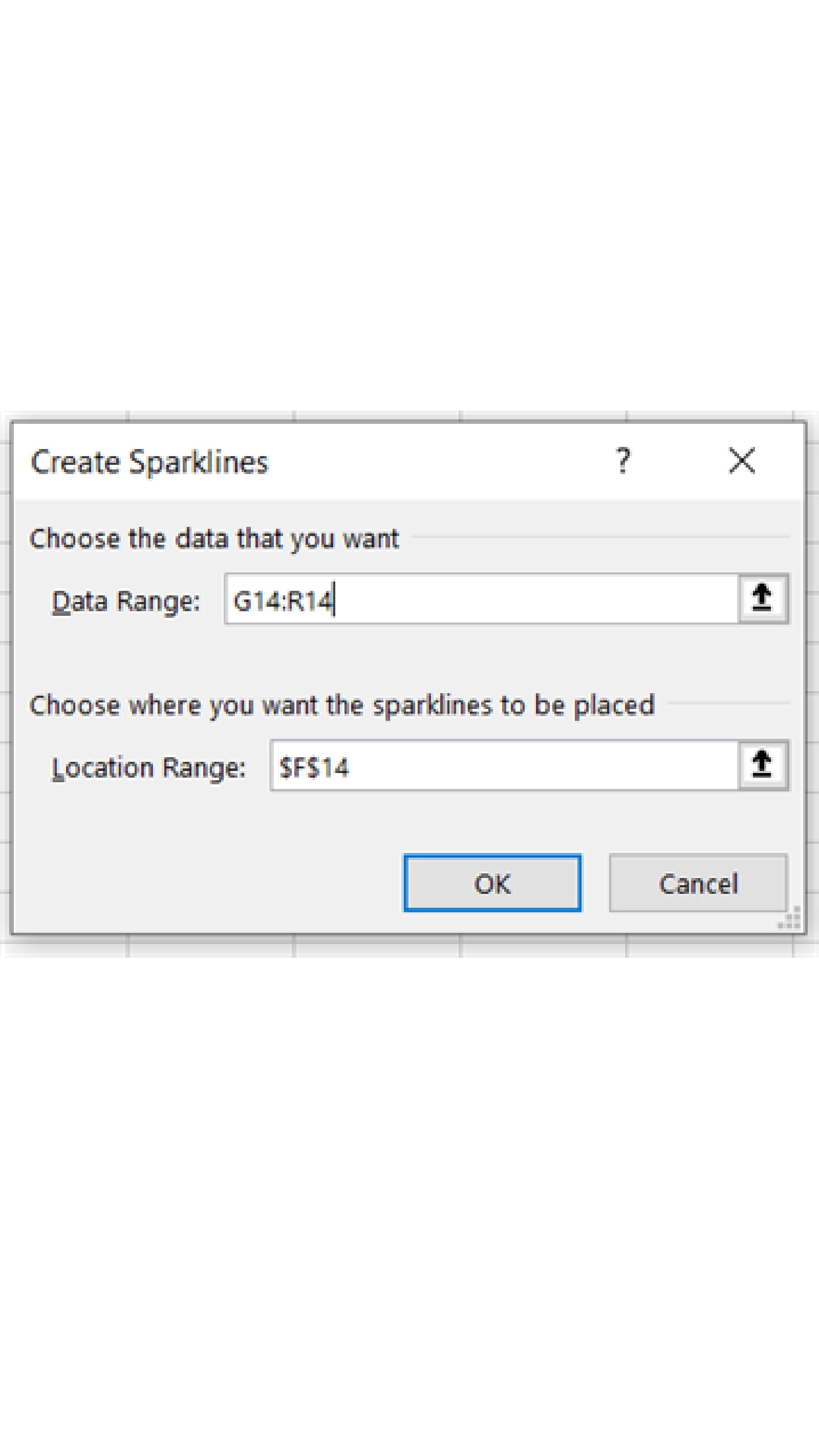Image resolution: width=819 pixels, height=1456 pixels.
Task: Click the "Data Range:" label
Action: pyautogui.click(x=125, y=601)
